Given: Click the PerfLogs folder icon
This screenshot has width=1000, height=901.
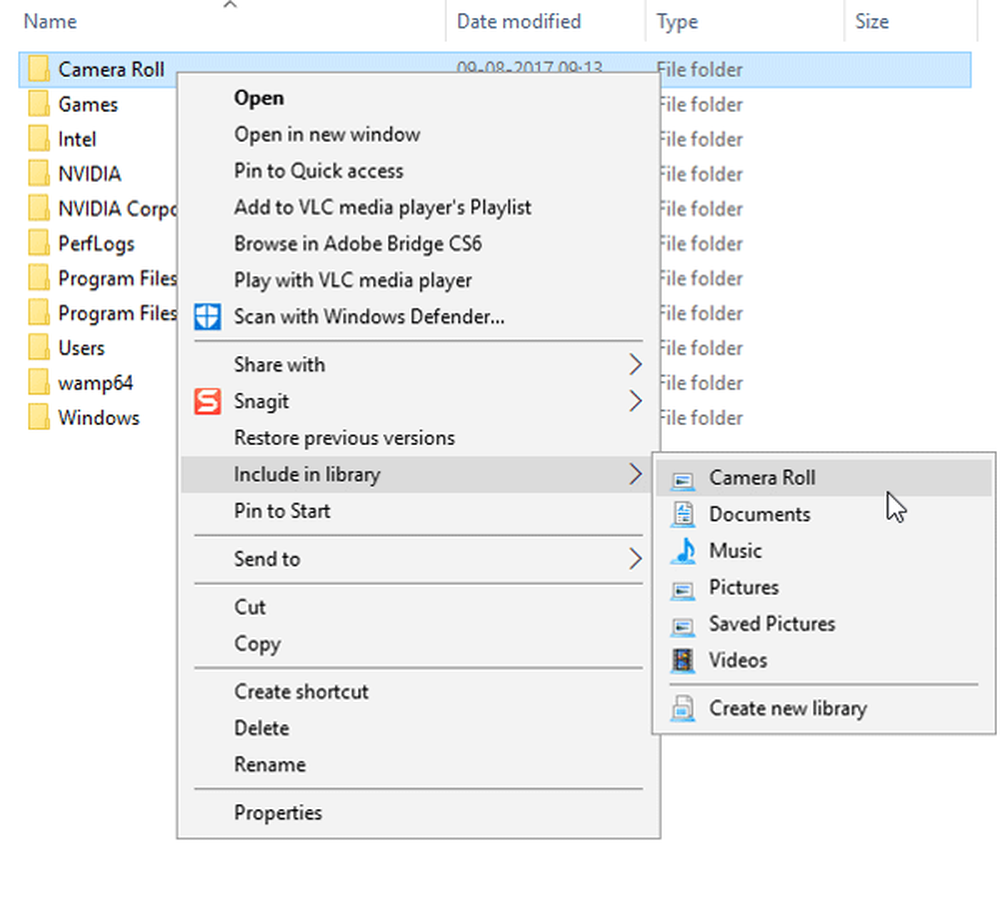Looking at the screenshot, I should (x=38, y=244).
